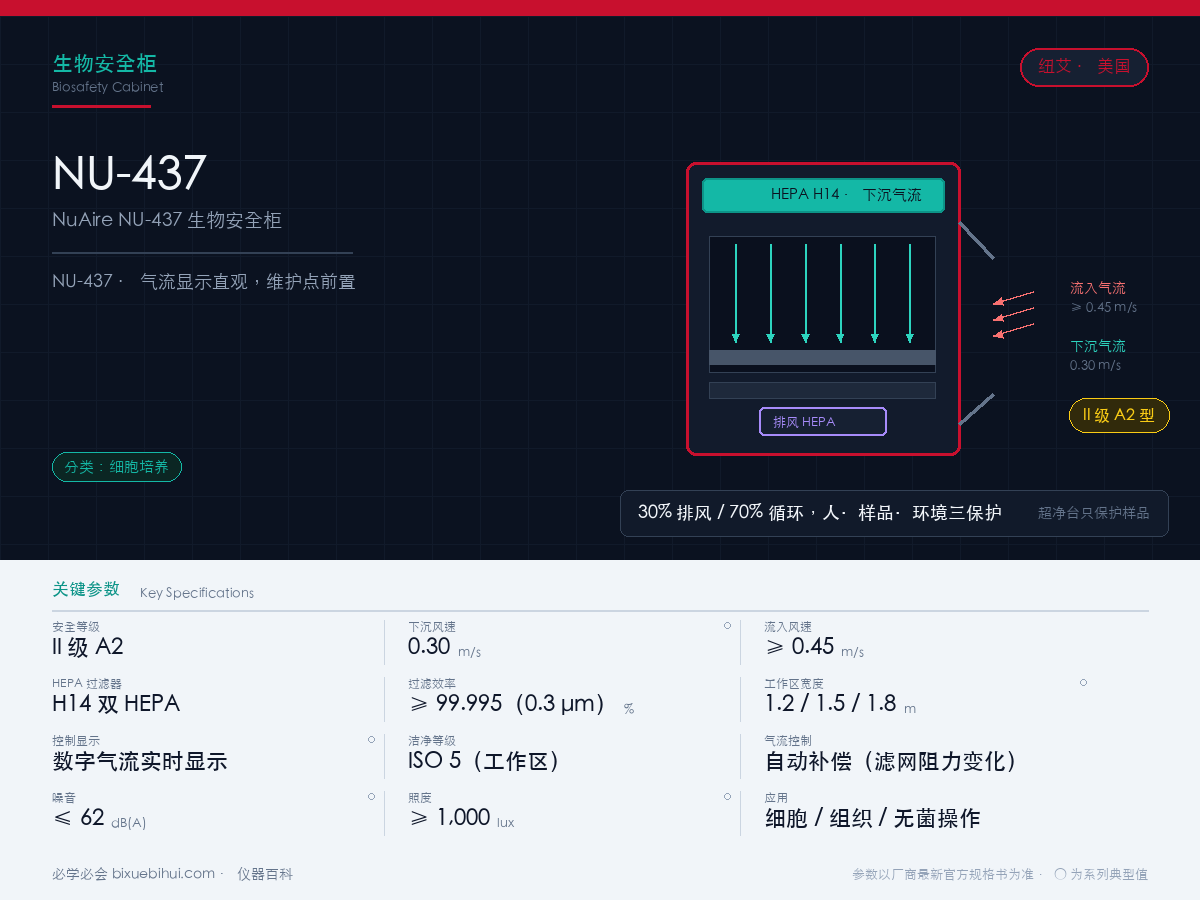Click the 气流控制 spec label
This screenshot has width=1200, height=900.
pos(789,741)
